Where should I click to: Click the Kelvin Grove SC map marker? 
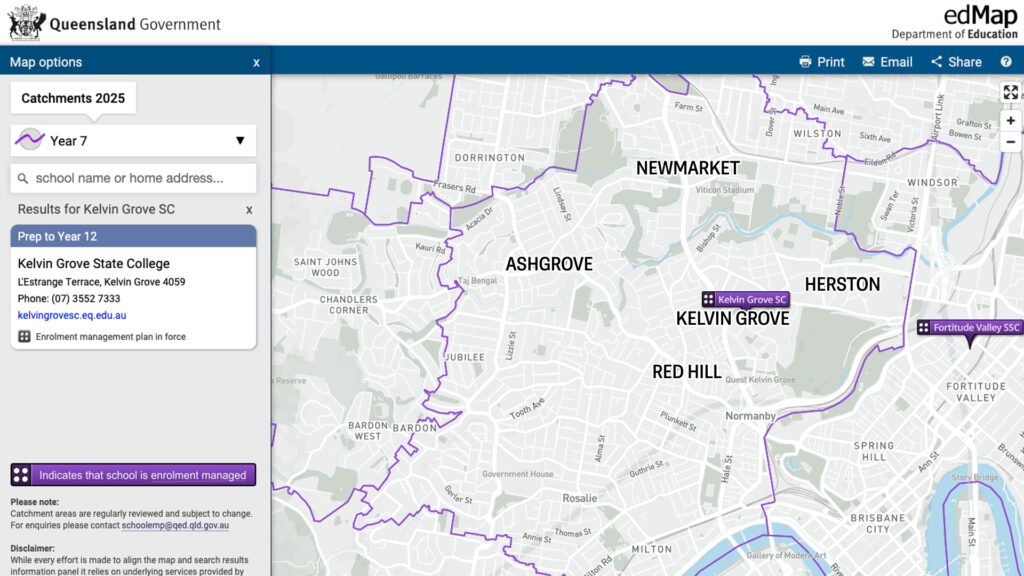(745, 299)
